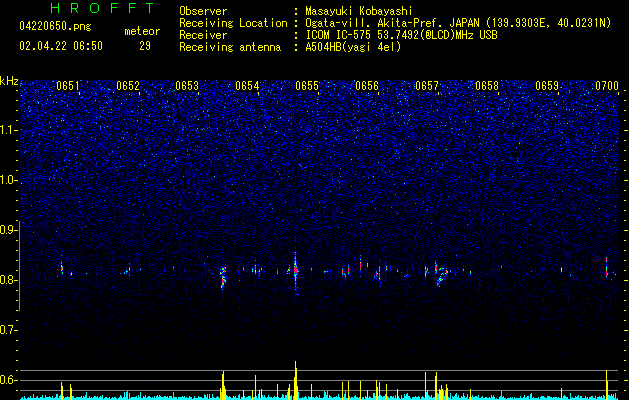The height and width of the screenshot is (400, 629).
Task: Click the "Receiving antenna" field label
Action: 230,47
